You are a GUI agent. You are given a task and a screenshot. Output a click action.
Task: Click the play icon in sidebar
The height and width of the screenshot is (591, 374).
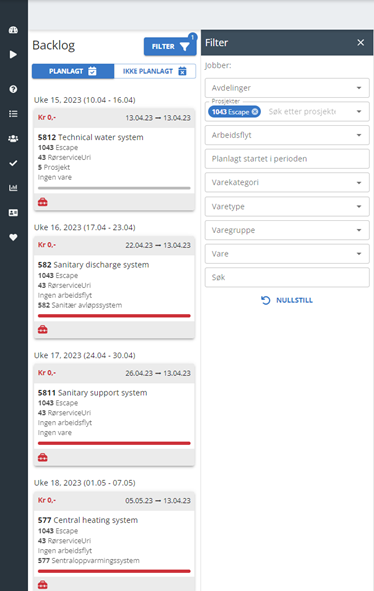pyautogui.click(x=13, y=54)
